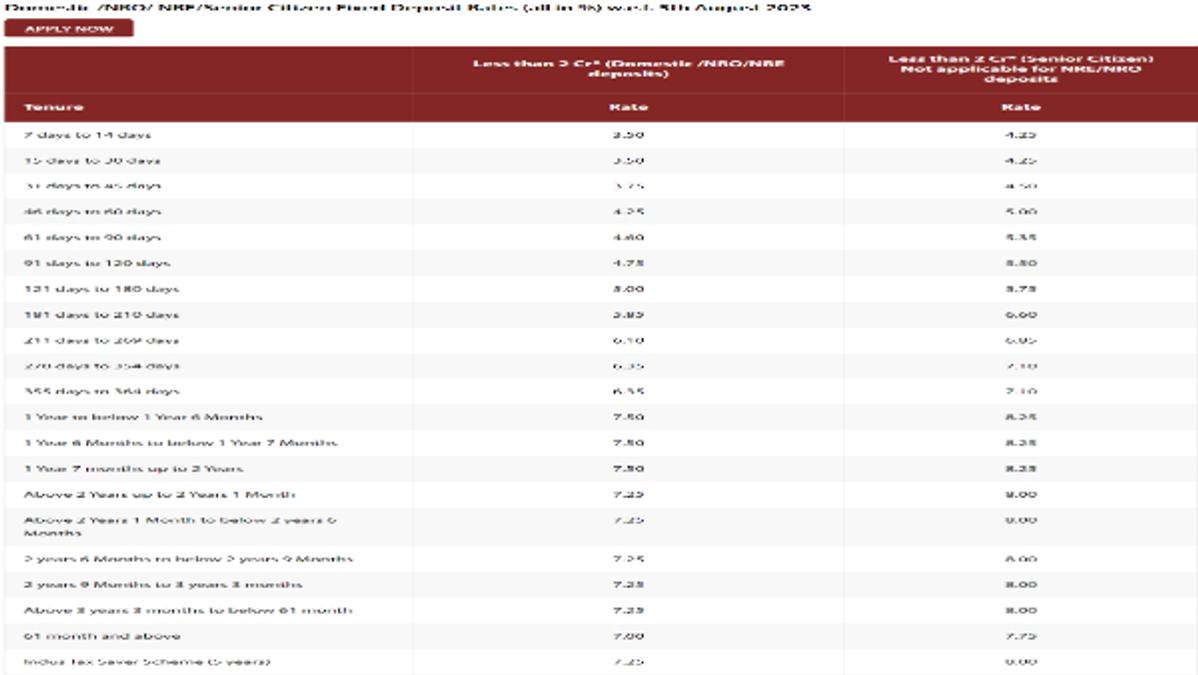The image size is (1198, 675).
Task: Select Above 3 years 3 months to below 61 month
Action: tap(188, 611)
